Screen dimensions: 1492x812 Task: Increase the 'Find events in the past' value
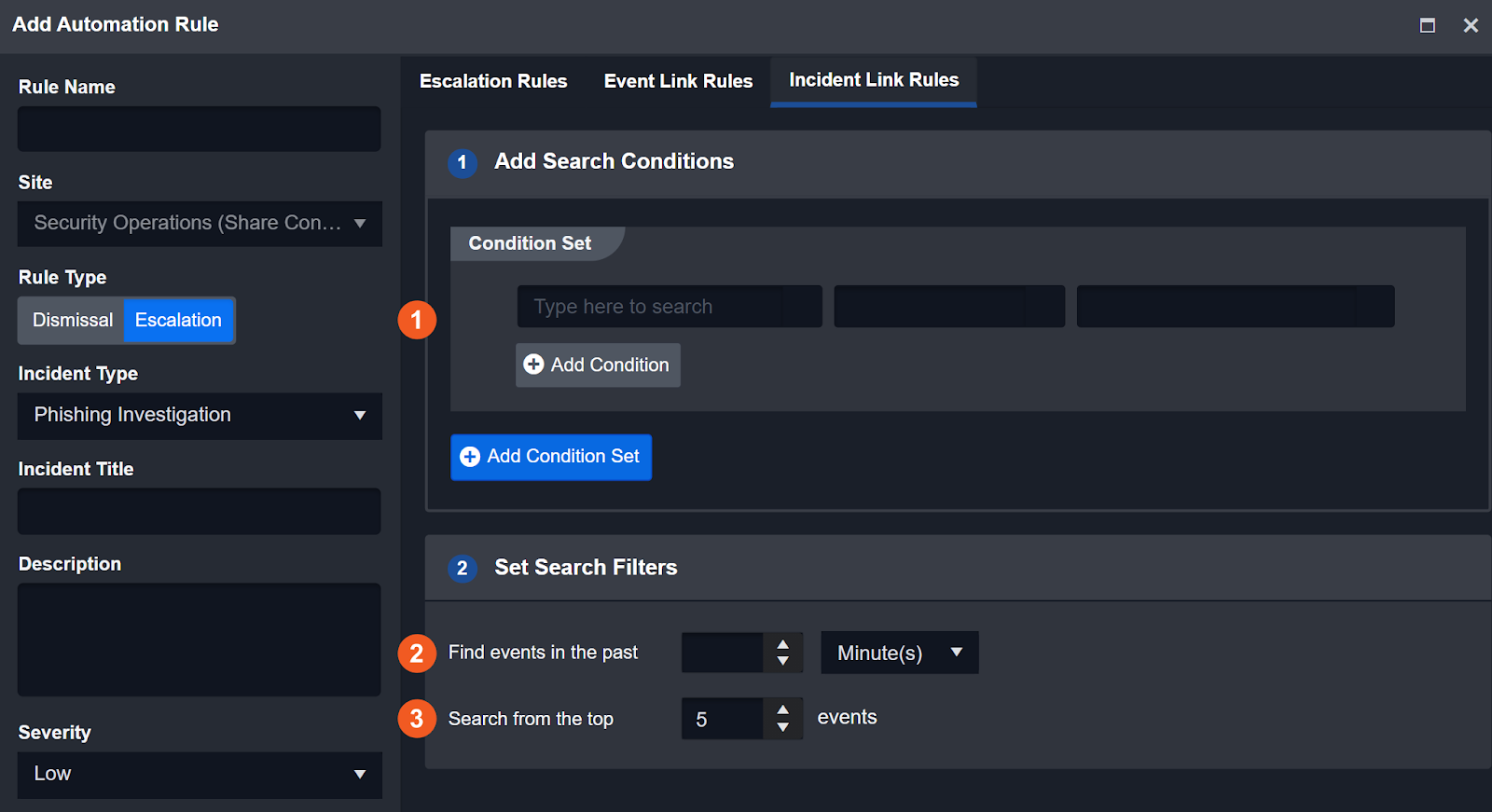pos(782,644)
